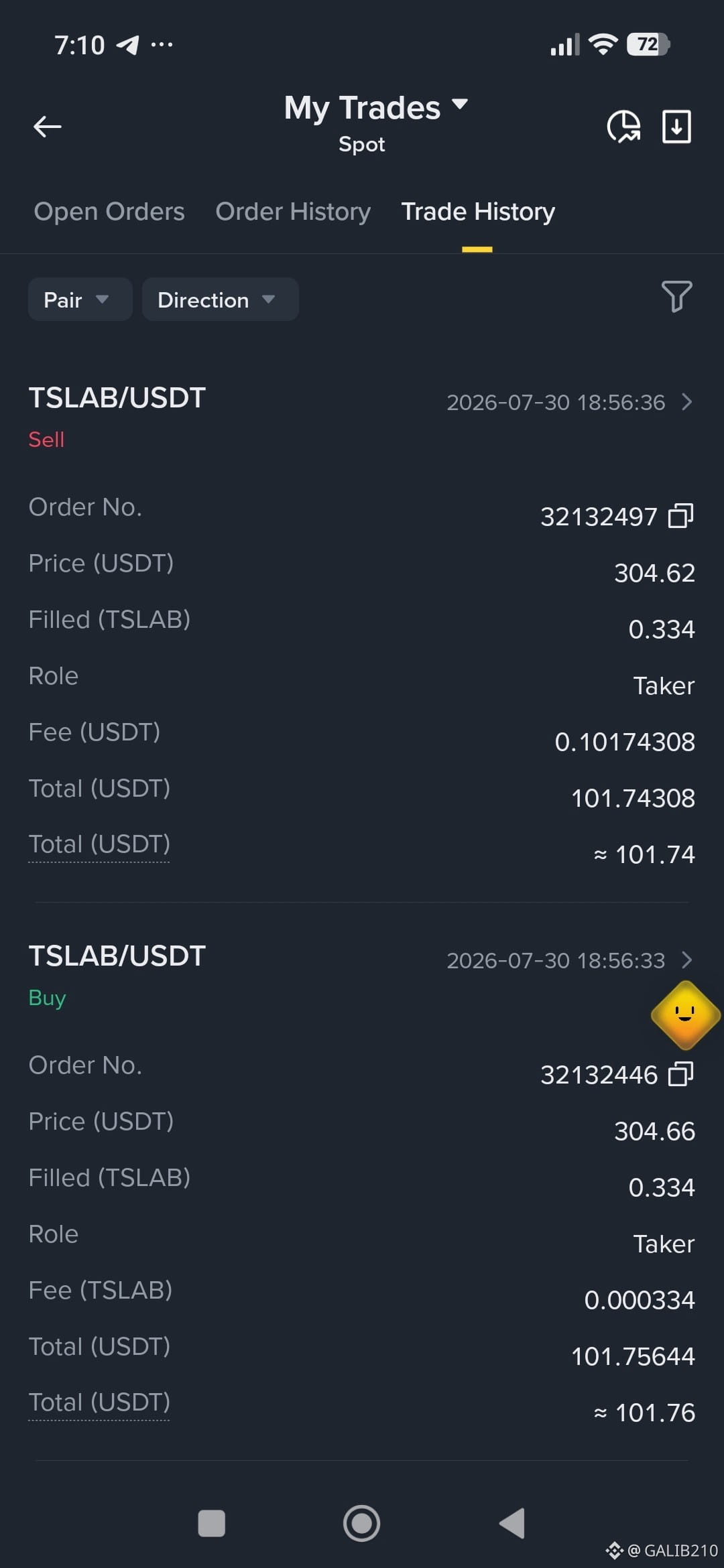Image resolution: width=724 pixels, height=1568 pixels.
Task: Switch to the Open Orders tab
Action: (x=109, y=212)
